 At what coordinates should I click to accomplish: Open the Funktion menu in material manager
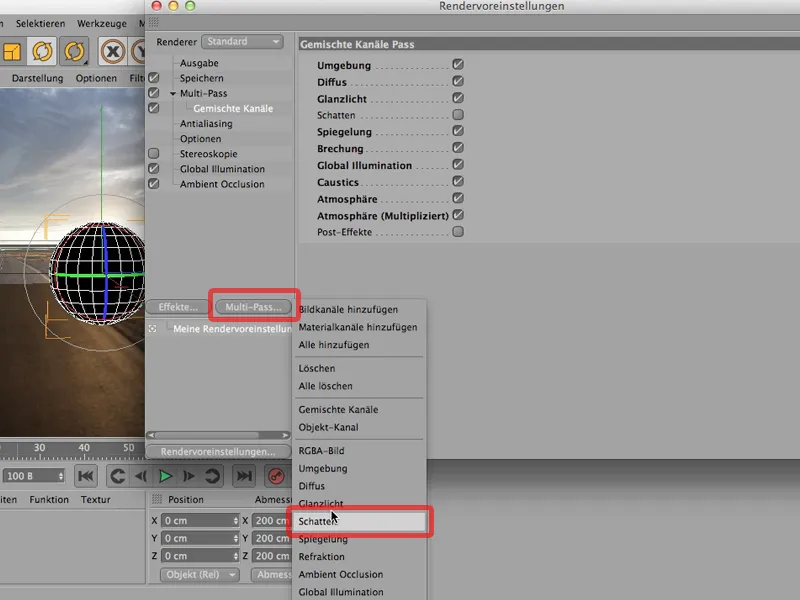[x=49, y=499]
